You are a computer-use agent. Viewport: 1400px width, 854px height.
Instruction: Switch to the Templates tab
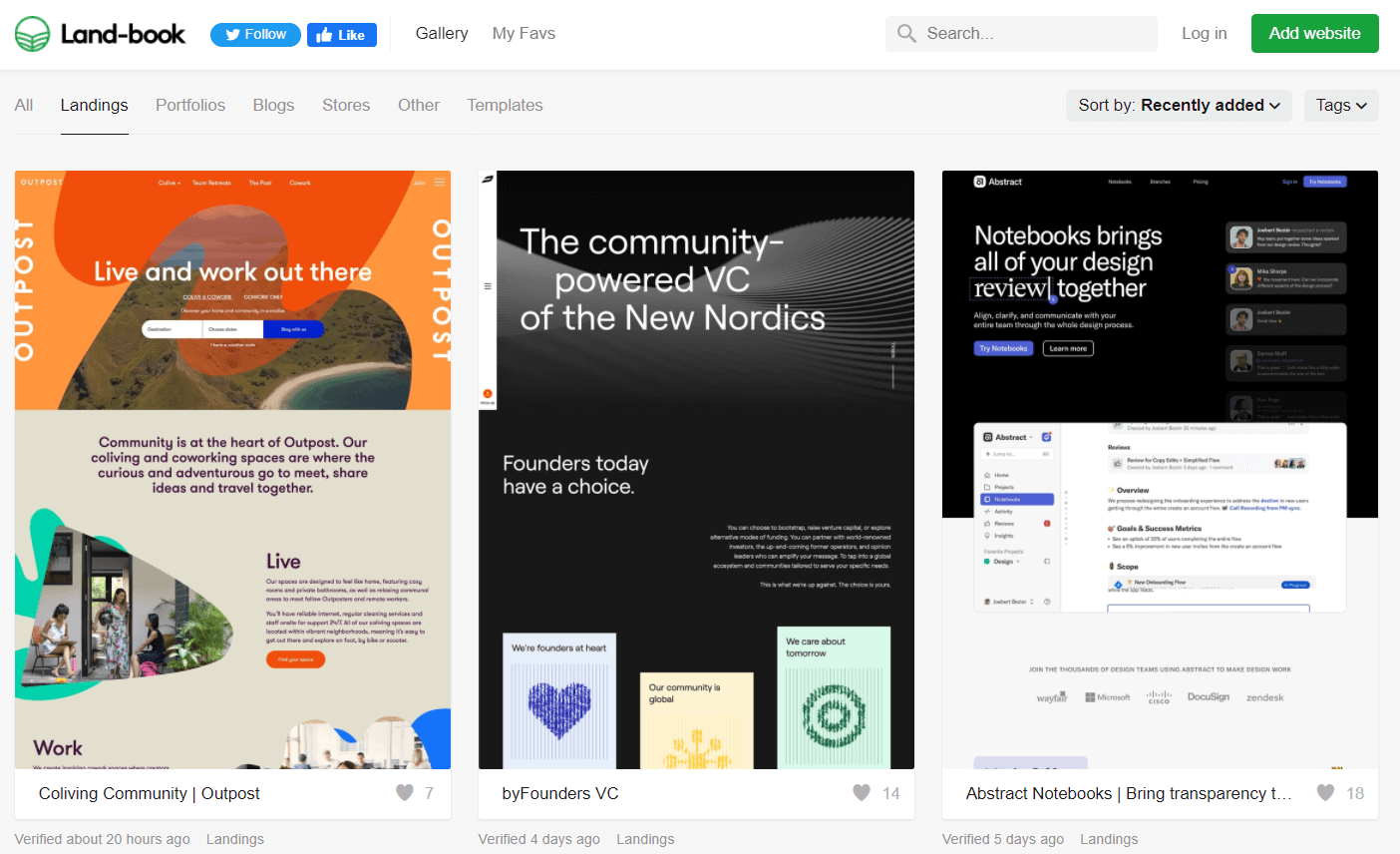point(505,105)
